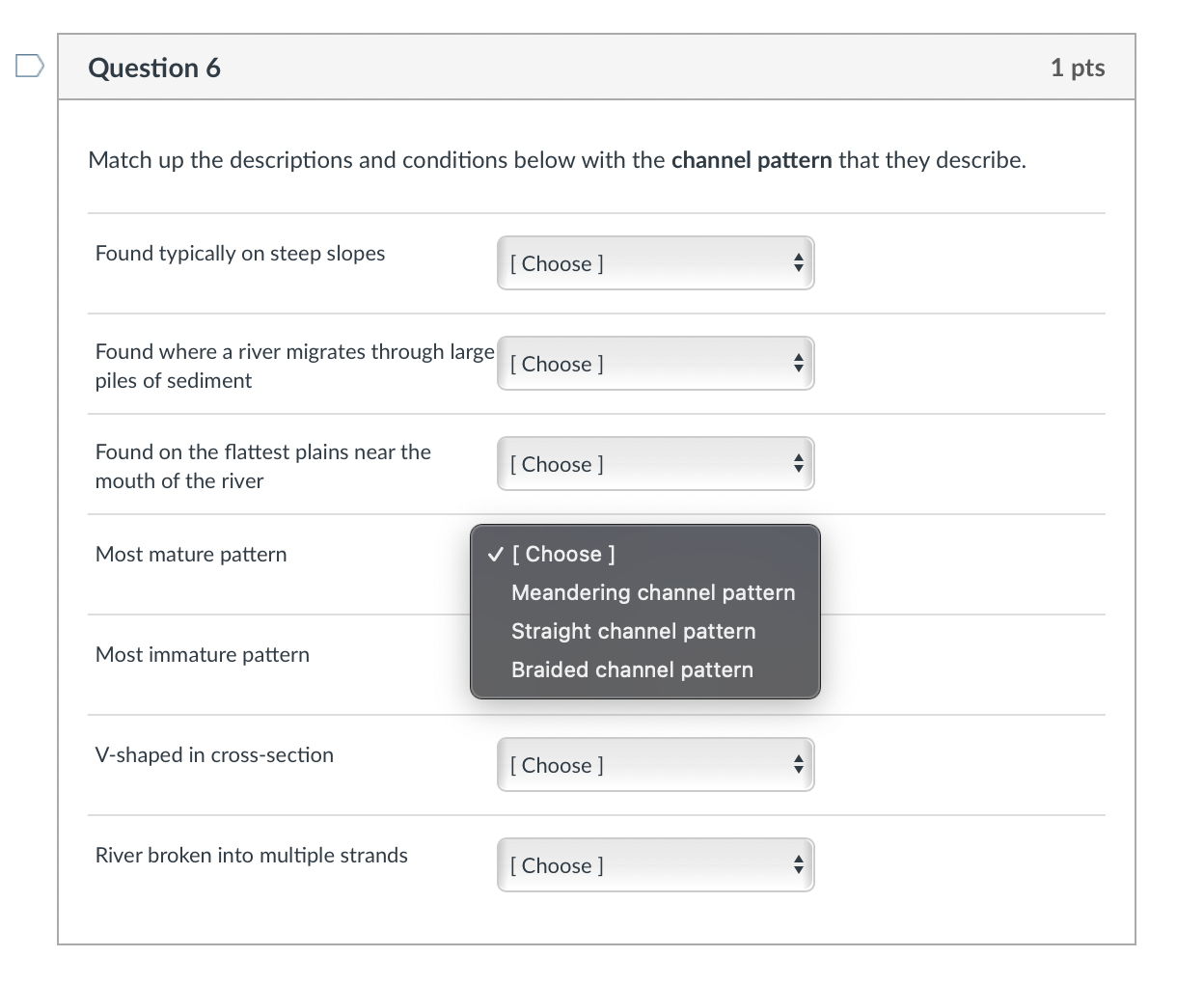Click the "Most immature pattern" label
Viewport: 1204px width, 984px height.
(203, 655)
